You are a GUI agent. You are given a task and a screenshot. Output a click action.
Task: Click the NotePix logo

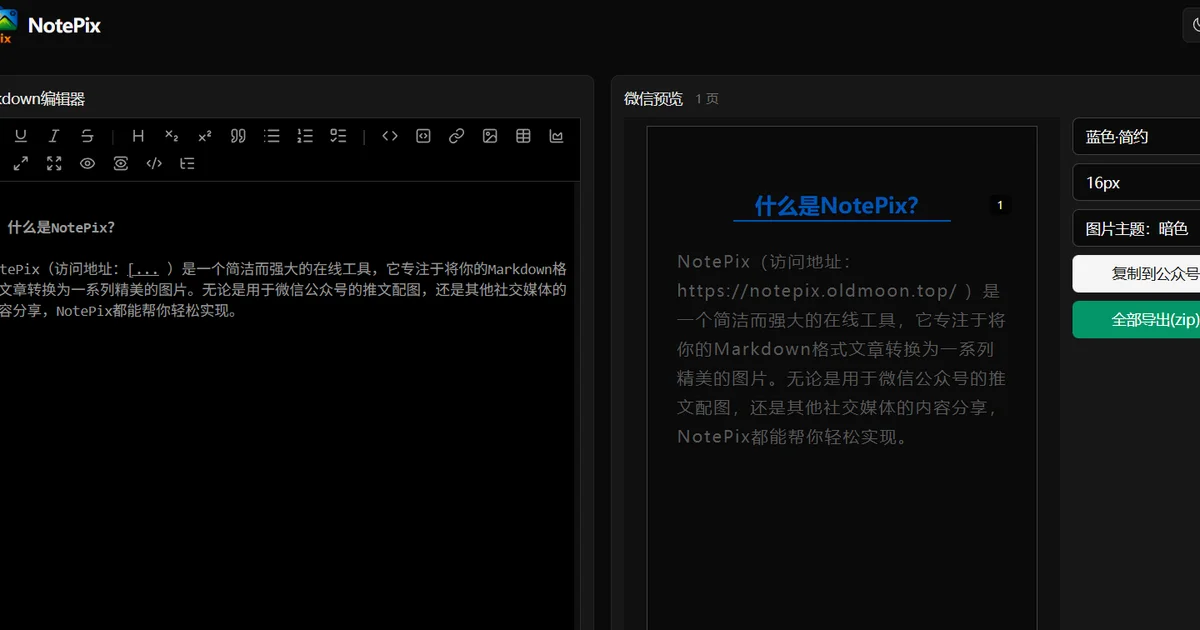pyautogui.click(x=7, y=25)
